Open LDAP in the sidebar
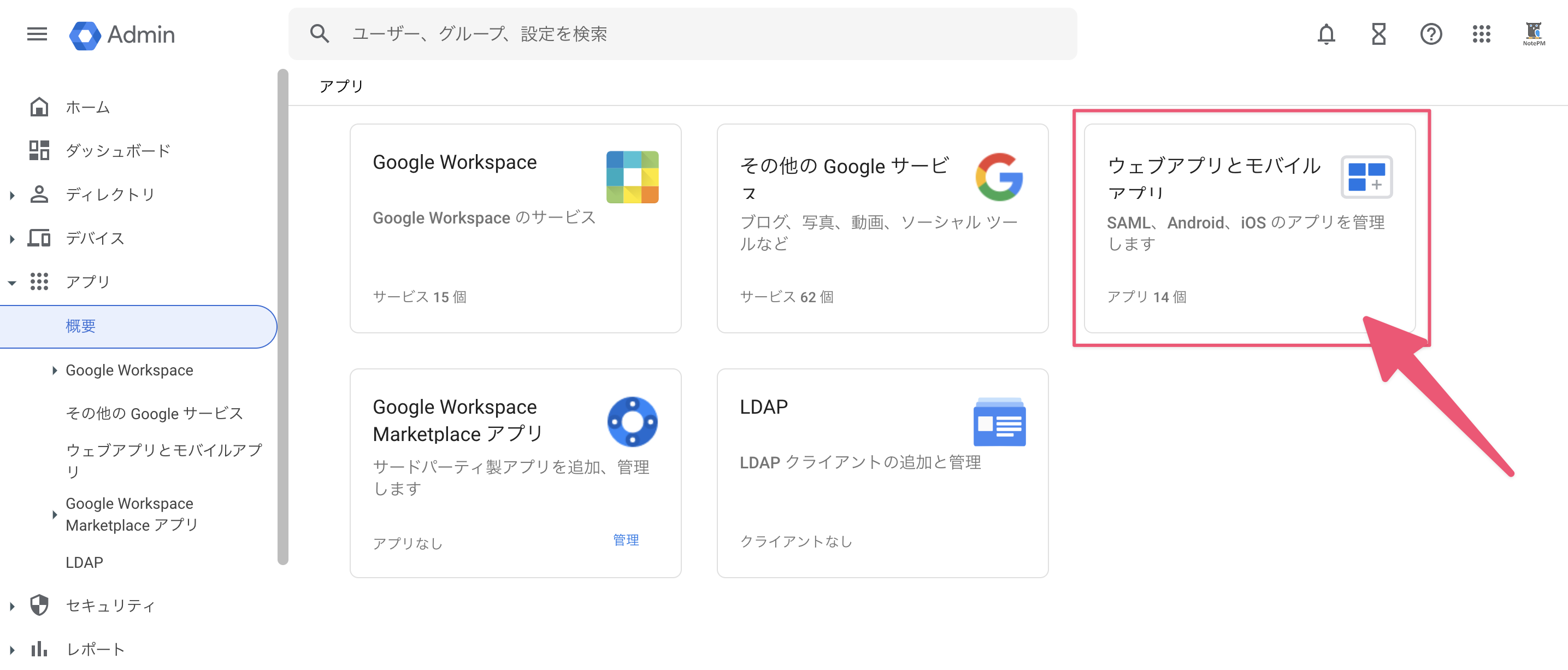1568x670 pixels. [x=84, y=562]
